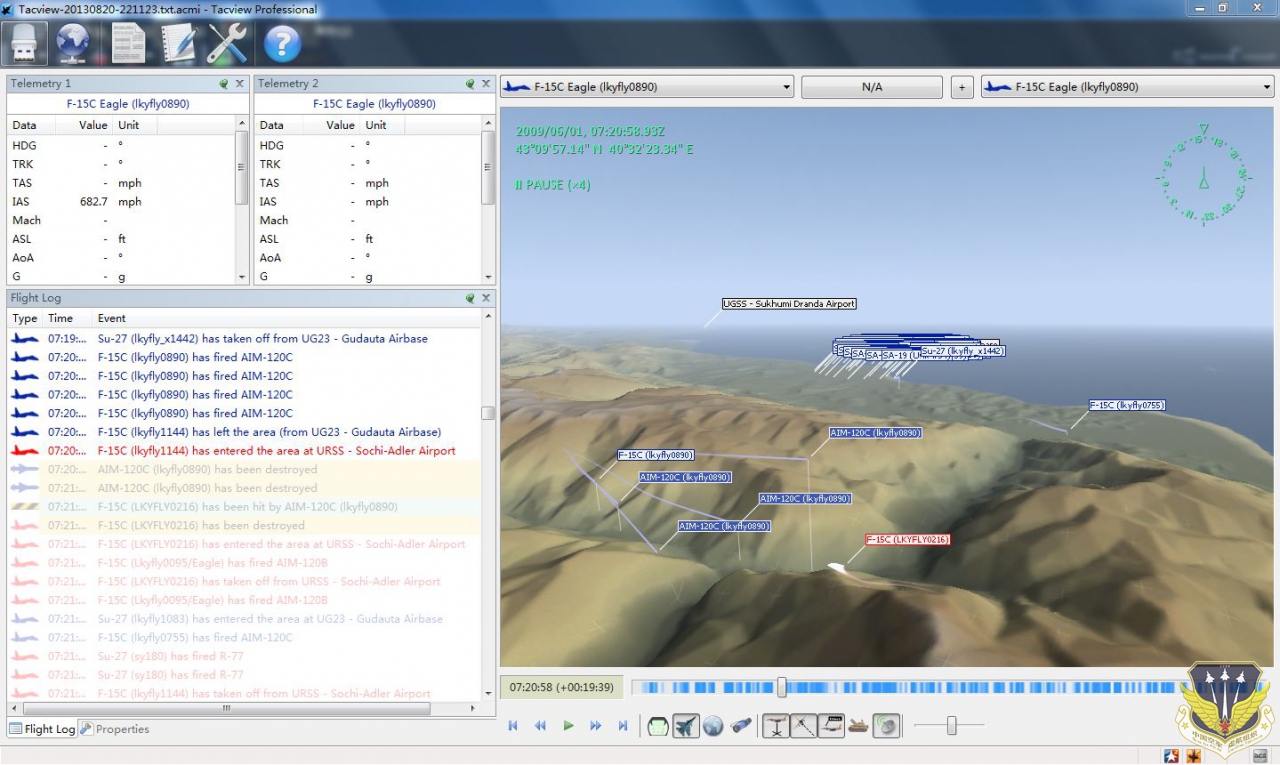This screenshot has width=1280, height=765.
Task: Click the timeline position slider handle
Action: (782, 687)
